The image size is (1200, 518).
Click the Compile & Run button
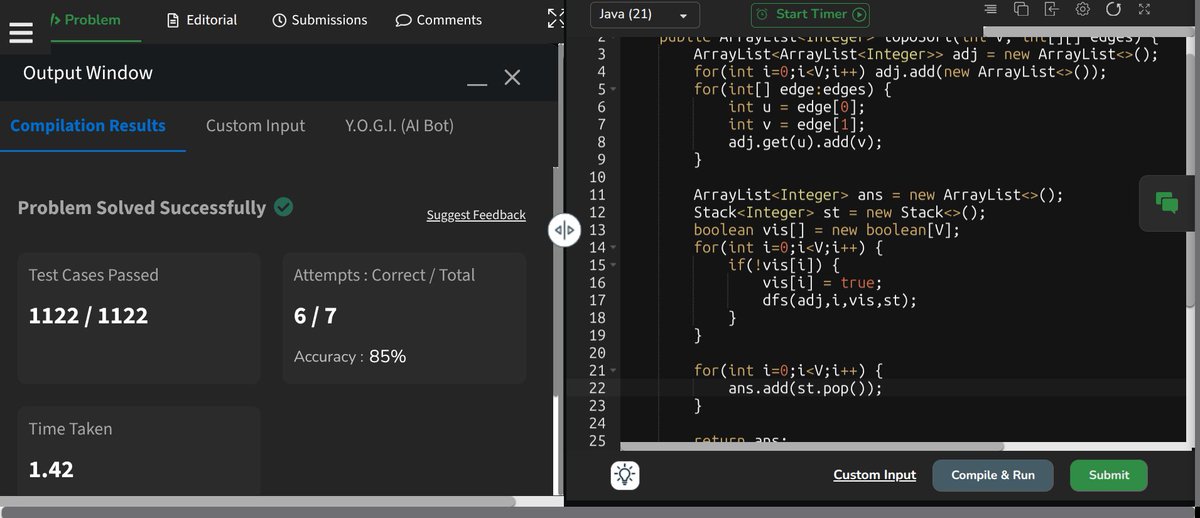coord(993,475)
